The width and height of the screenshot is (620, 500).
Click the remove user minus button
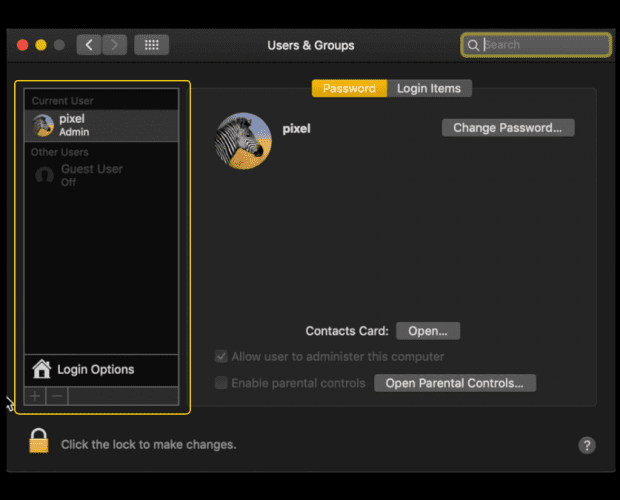57,396
